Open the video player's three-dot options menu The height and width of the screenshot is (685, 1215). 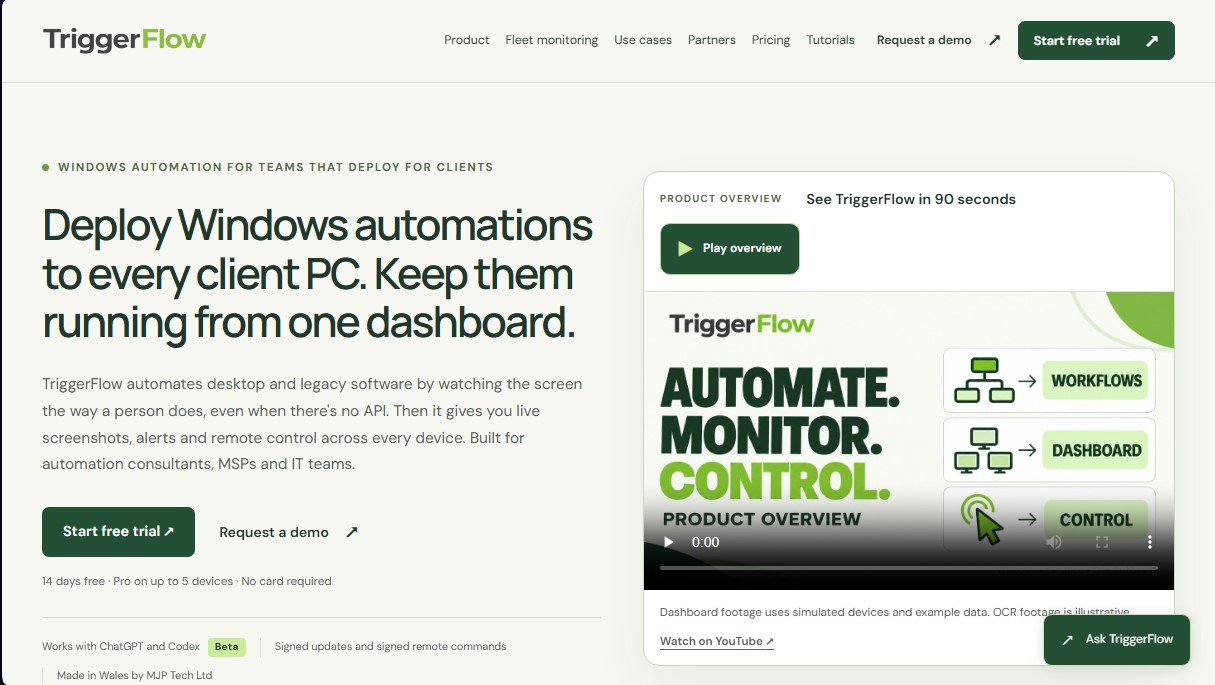pos(1150,542)
